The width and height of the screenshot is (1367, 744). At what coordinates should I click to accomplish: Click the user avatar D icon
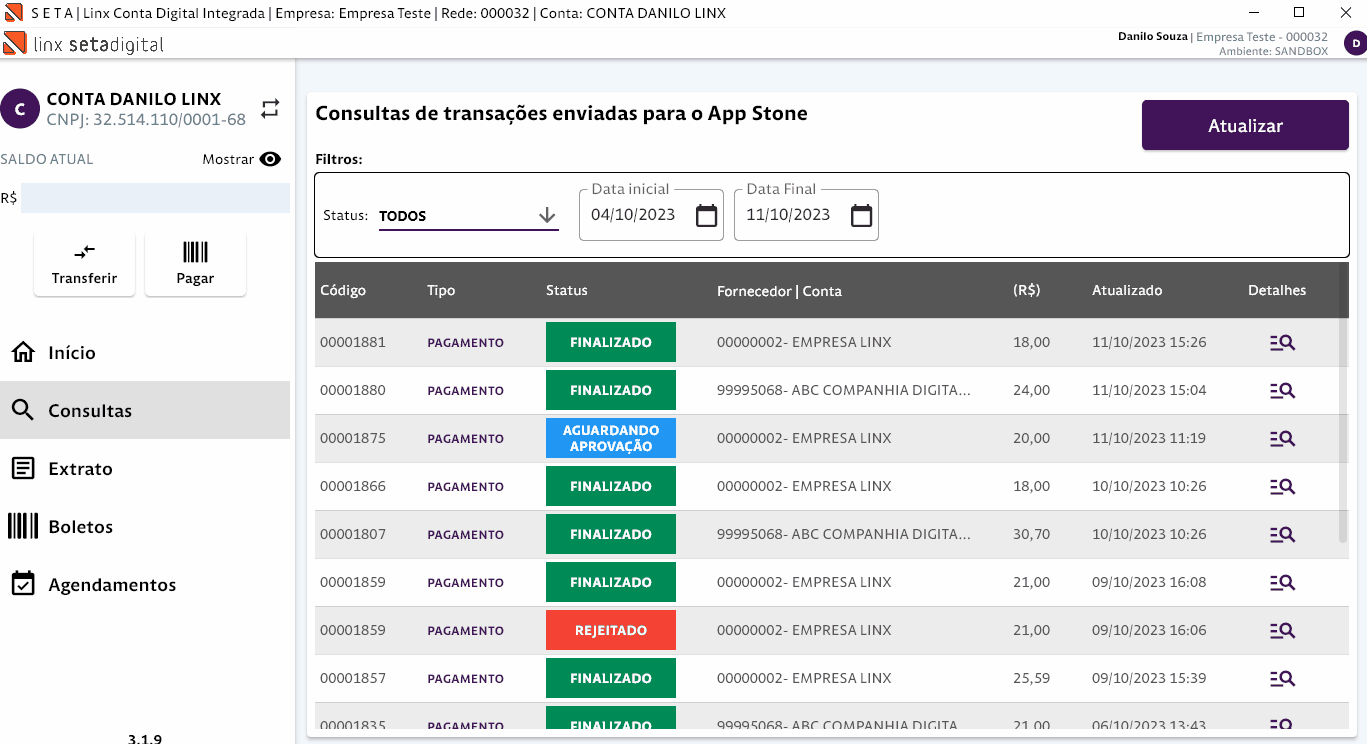pos(1355,43)
